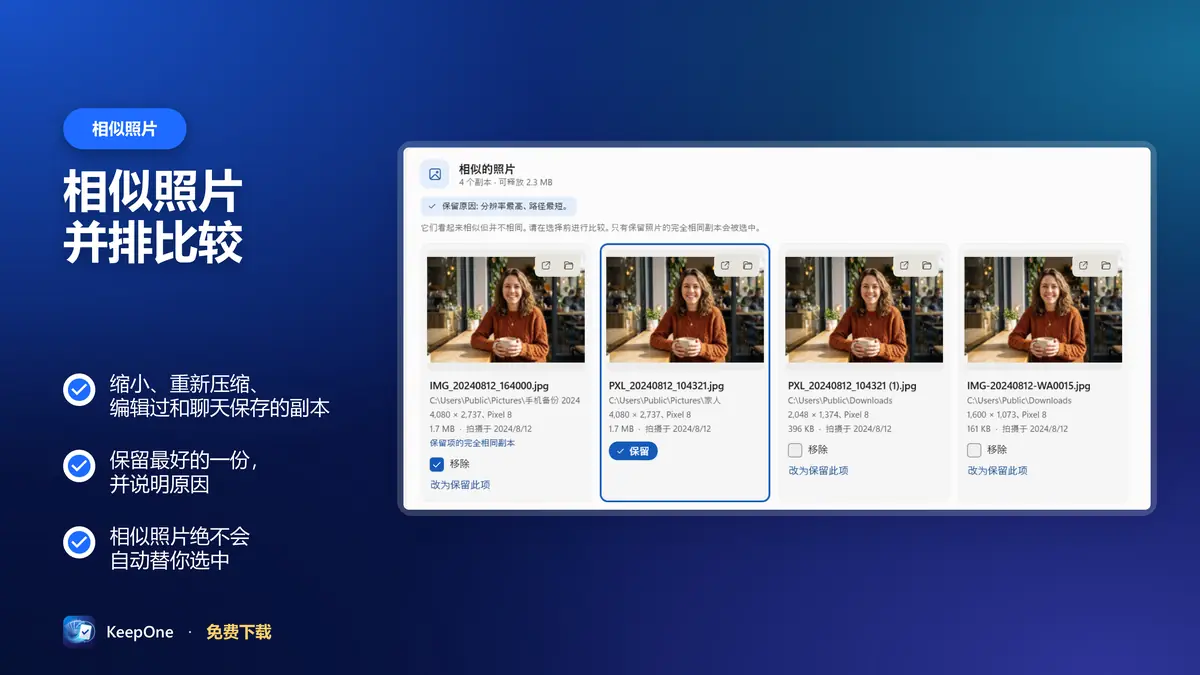Click the 免费下载 link
Screen dimensions: 1200x675
239,632
